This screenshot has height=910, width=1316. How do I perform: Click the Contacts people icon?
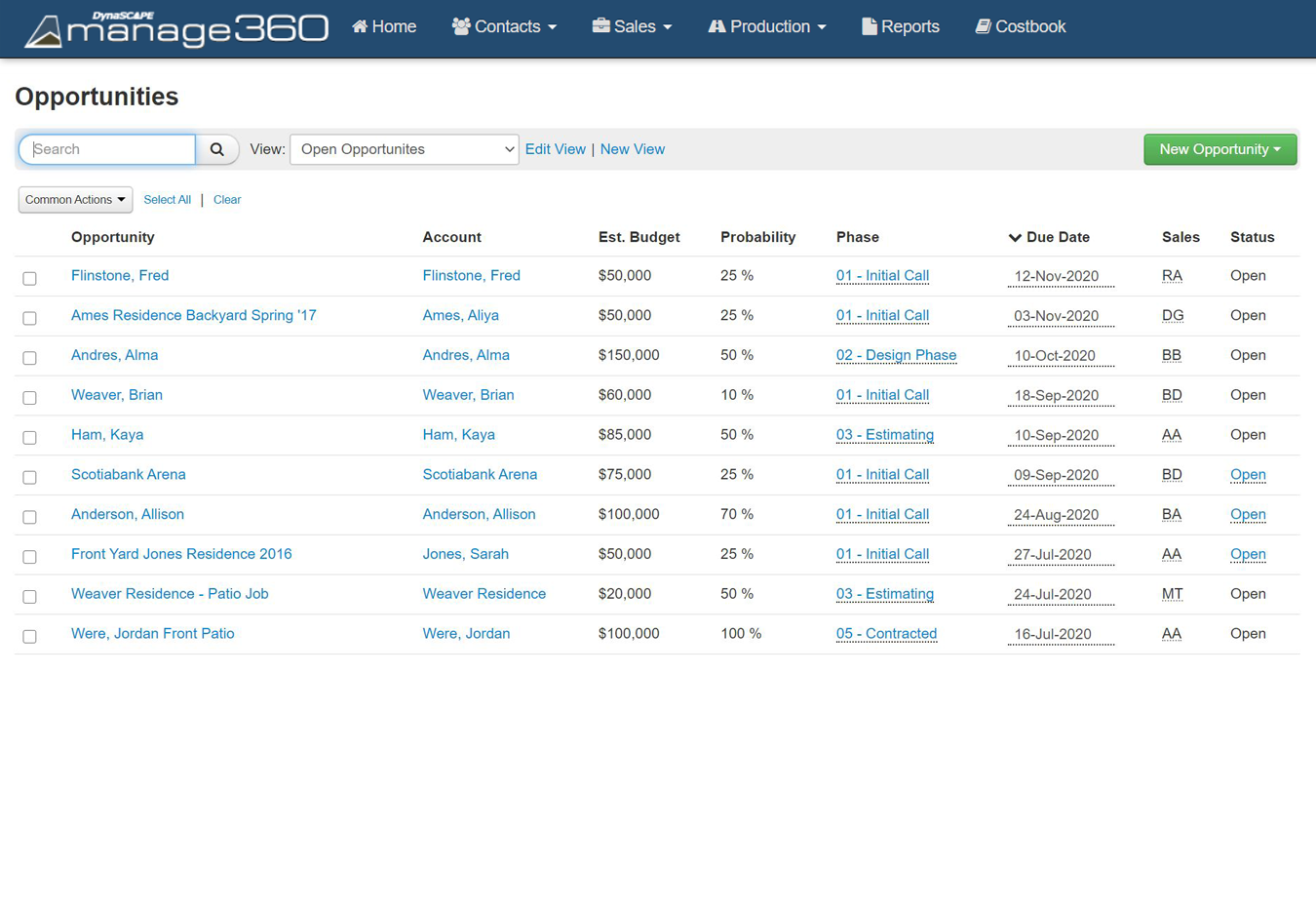461,26
